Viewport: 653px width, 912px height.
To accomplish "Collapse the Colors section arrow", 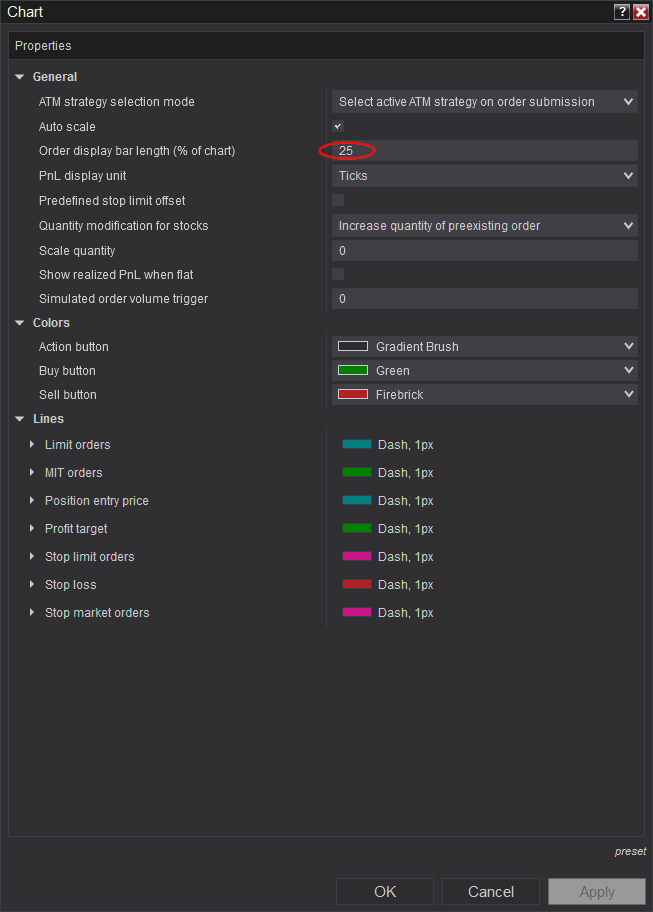I will [19, 323].
